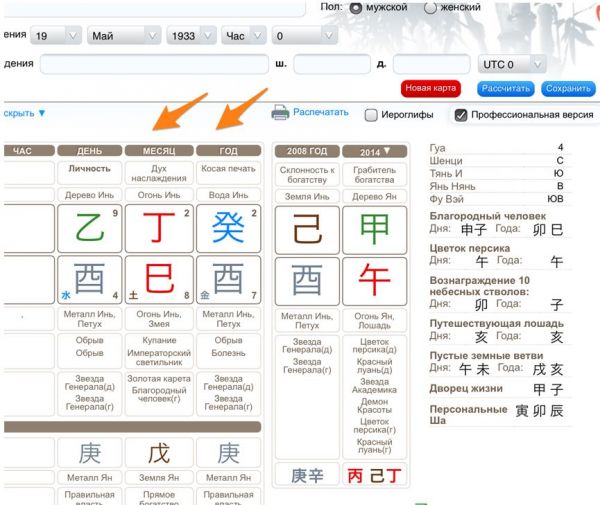
Task: Select the женский gender radio button
Action: [x=430, y=8]
